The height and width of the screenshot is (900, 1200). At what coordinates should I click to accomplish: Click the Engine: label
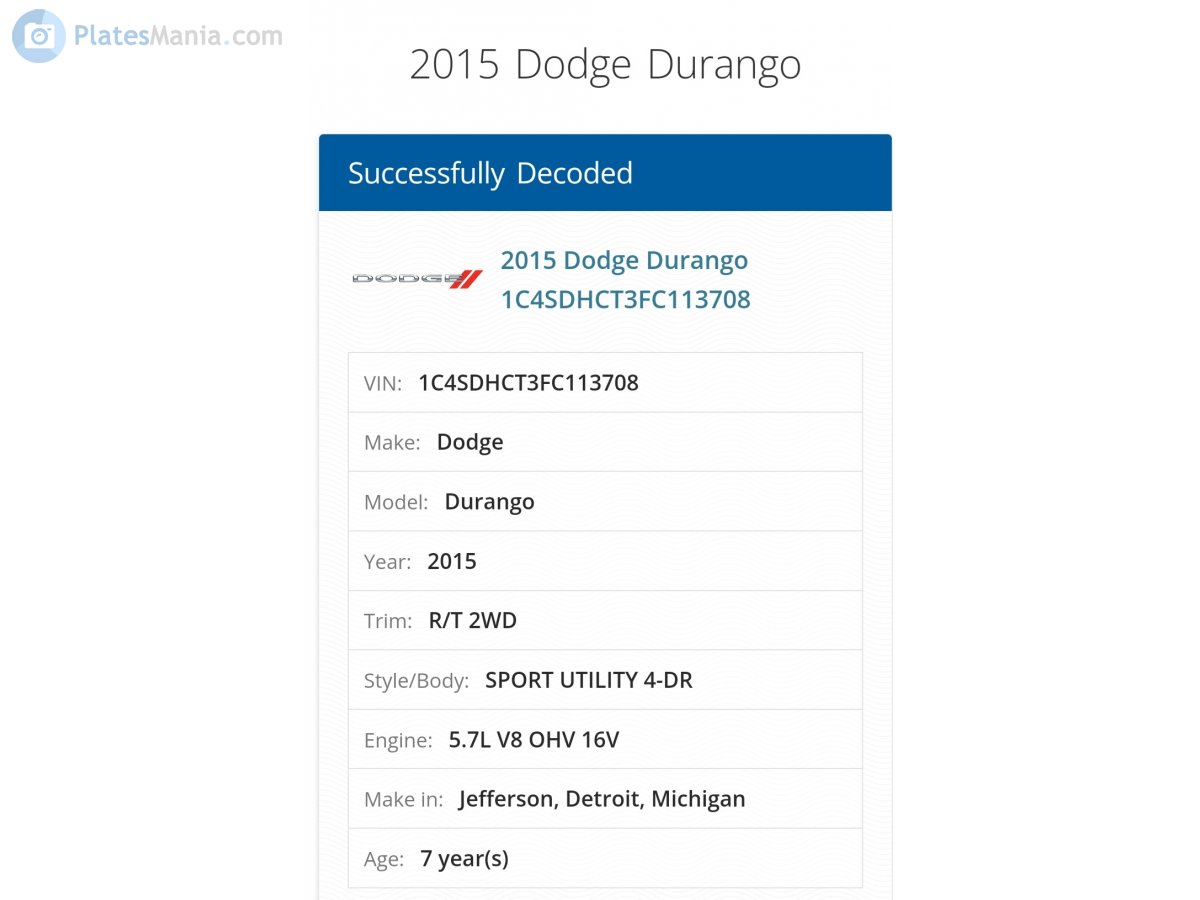pyautogui.click(x=398, y=741)
